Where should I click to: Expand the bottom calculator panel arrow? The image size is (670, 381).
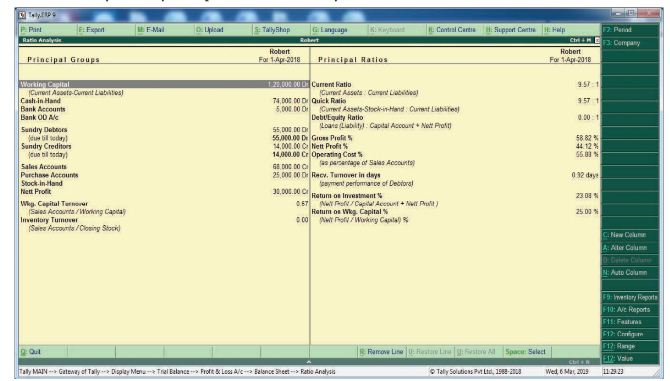309,362
